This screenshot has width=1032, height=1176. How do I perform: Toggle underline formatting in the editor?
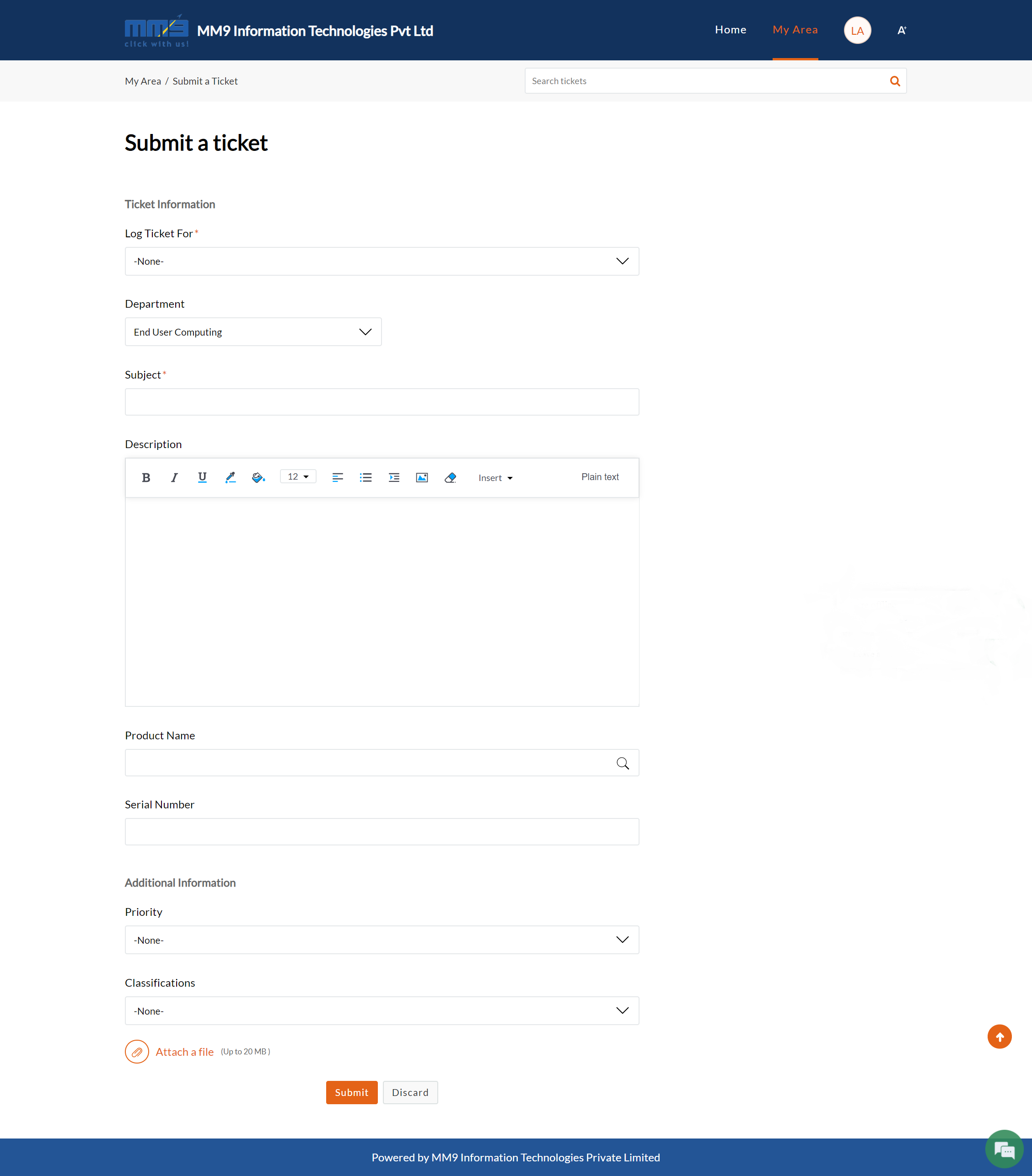pos(202,477)
